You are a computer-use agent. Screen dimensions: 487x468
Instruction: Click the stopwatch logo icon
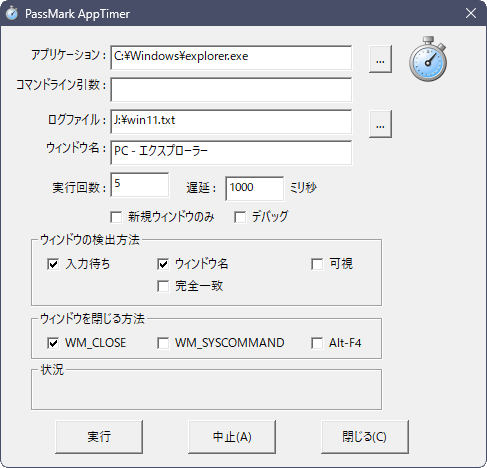(428, 59)
